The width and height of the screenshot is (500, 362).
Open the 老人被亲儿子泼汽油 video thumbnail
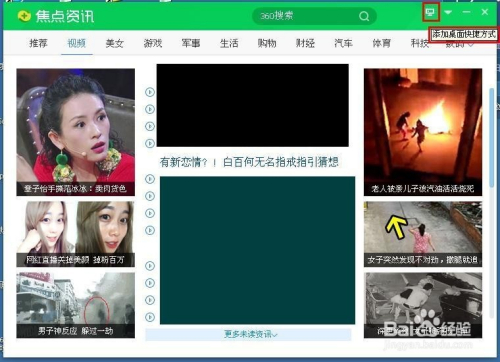[423, 132]
